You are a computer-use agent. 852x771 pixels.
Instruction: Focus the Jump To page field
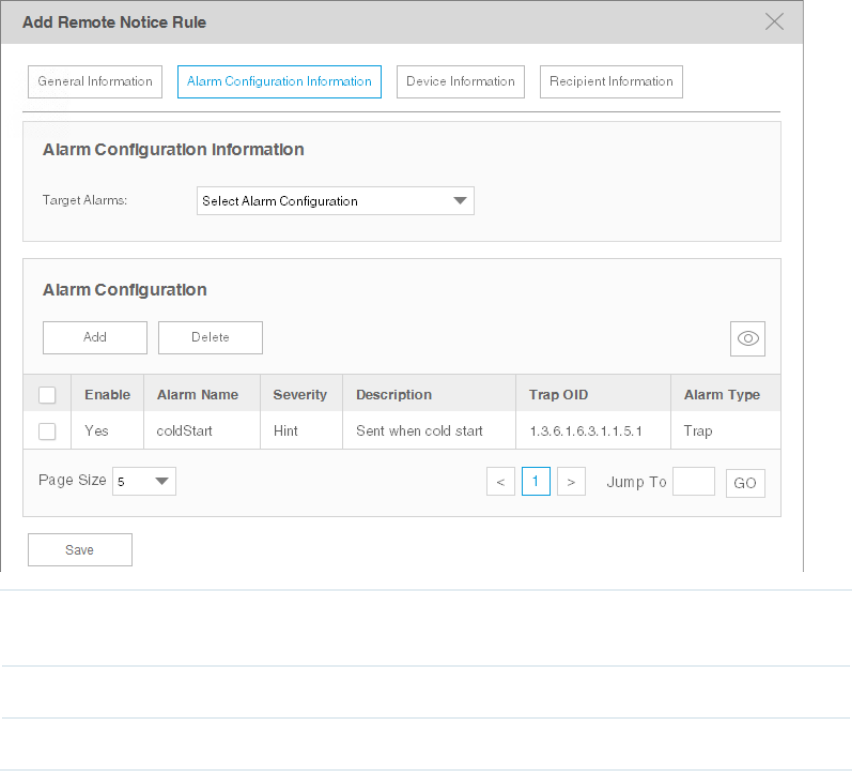(x=693, y=482)
